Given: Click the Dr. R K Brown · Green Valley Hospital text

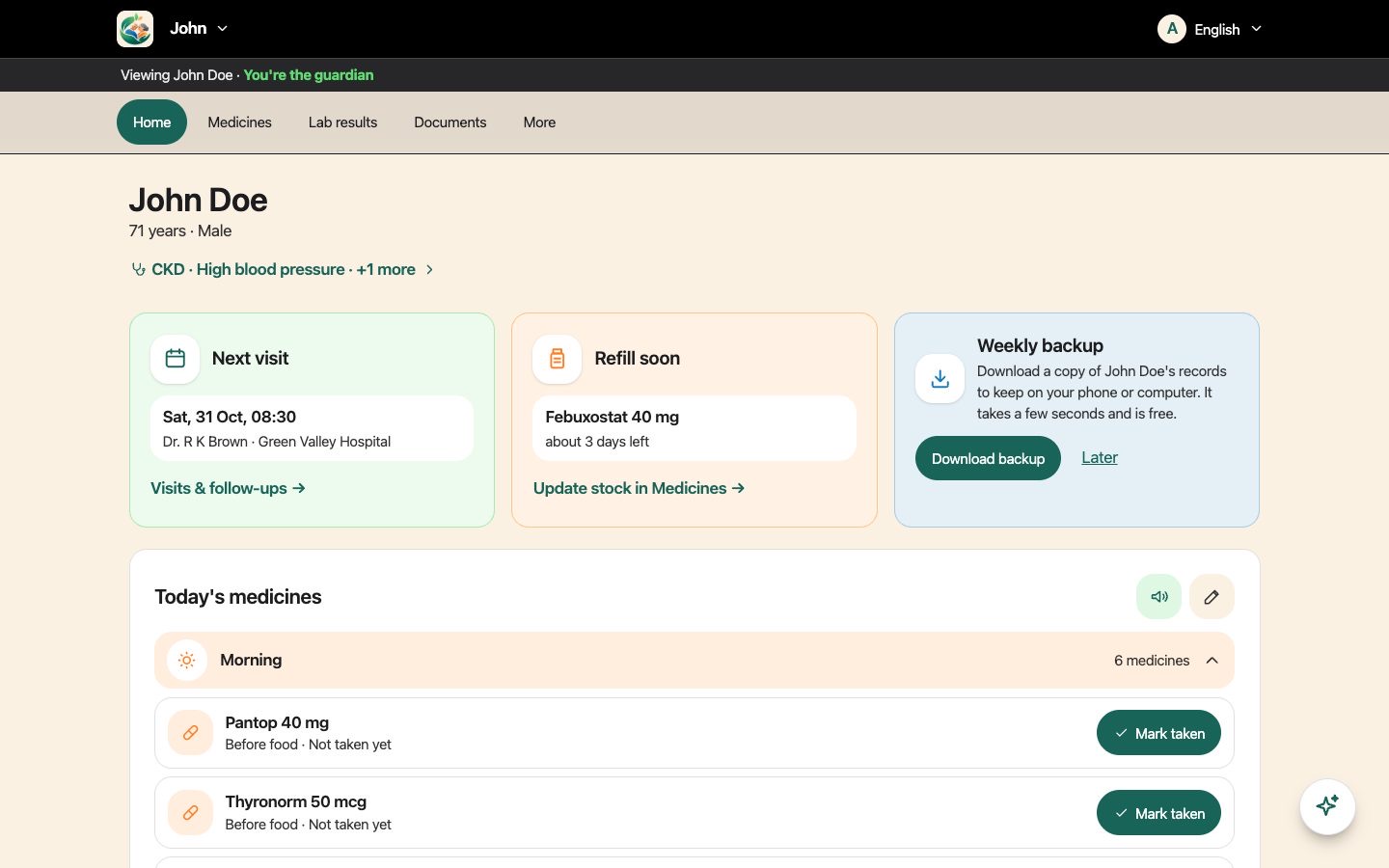Looking at the screenshot, I should coord(277,442).
